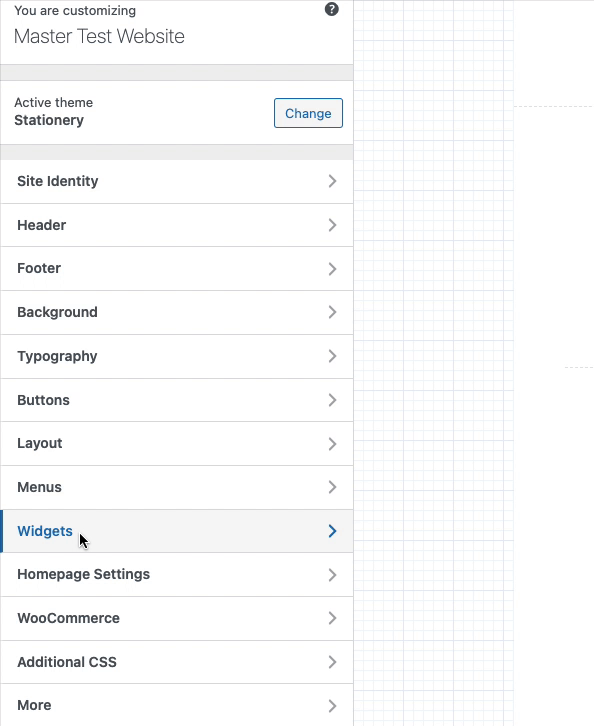
Task: Open Homepage Settings panel
Action: point(176,575)
